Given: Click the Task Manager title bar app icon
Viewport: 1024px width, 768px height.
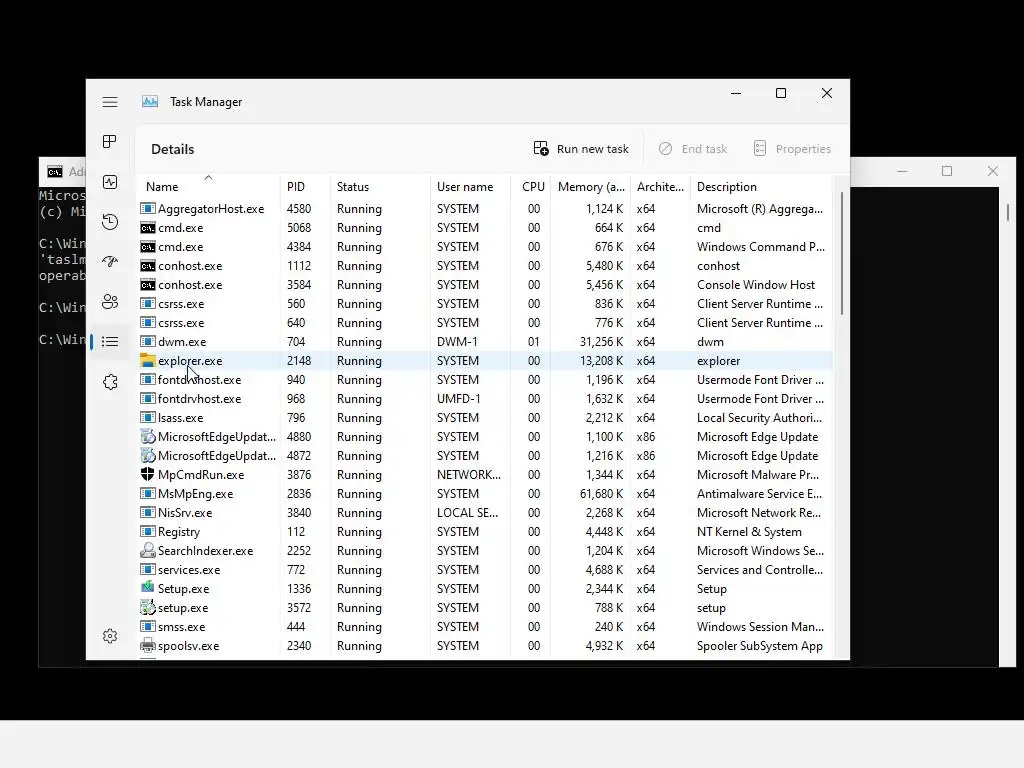Looking at the screenshot, I should tap(150, 102).
